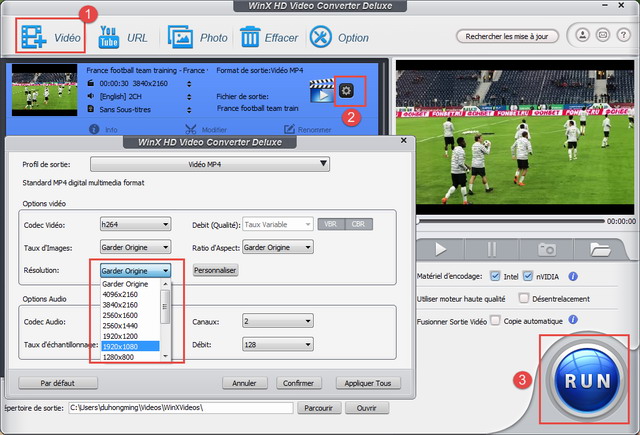This screenshot has width=640, height=435.
Task: Click the Photo slideshow icon
Action: pyautogui.click(x=180, y=37)
